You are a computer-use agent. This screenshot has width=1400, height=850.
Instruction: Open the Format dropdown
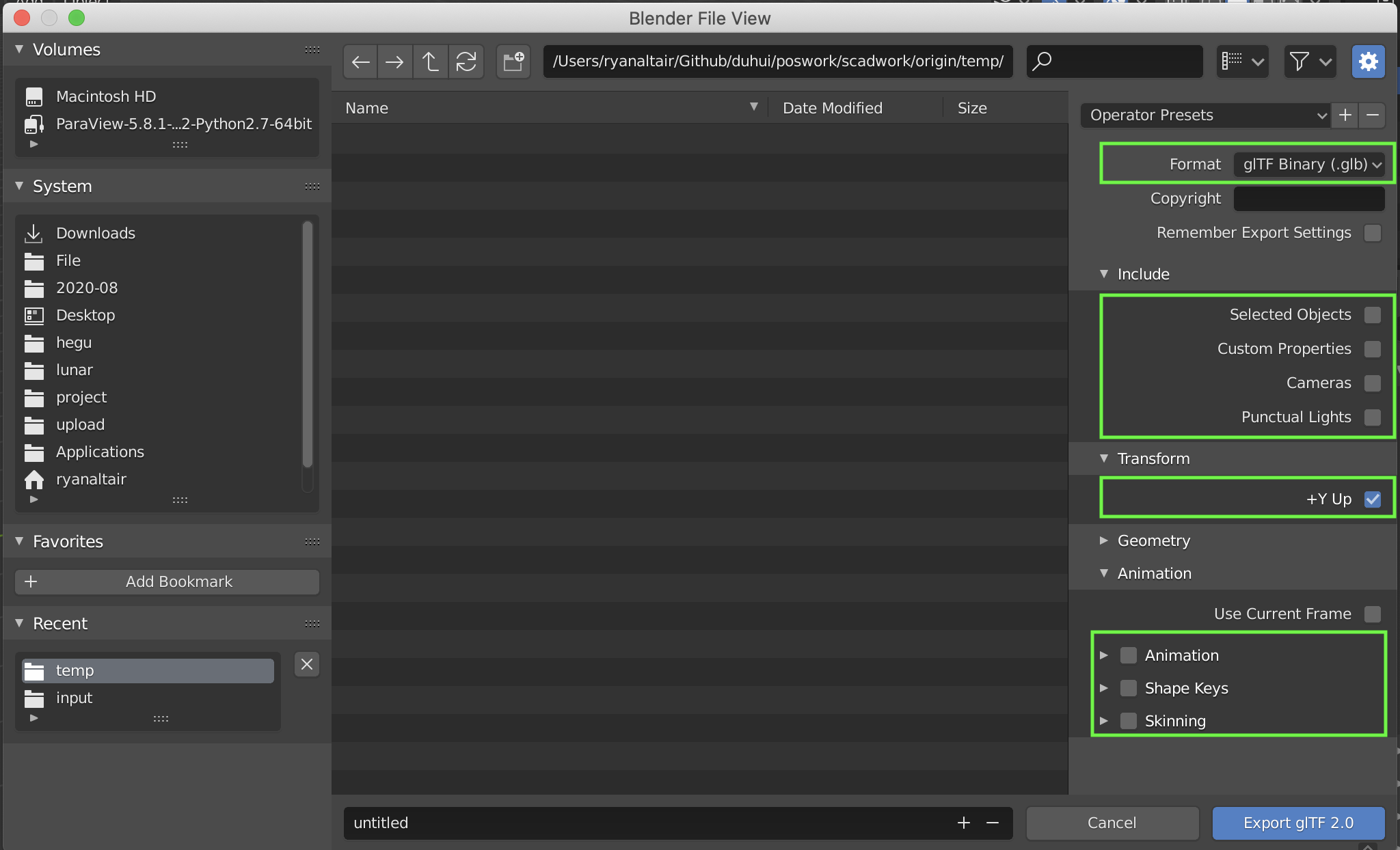click(1309, 165)
